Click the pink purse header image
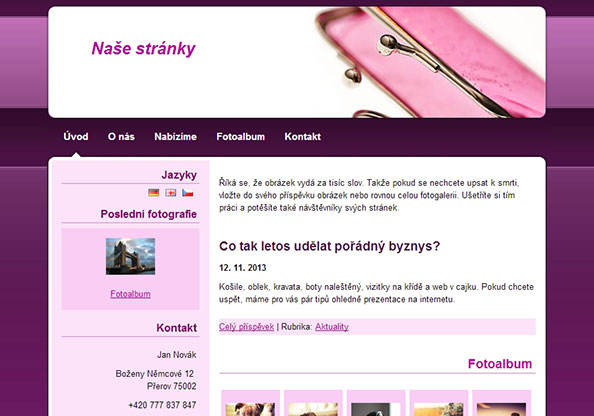Screen dimensions: 594x416 tap(430, 62)
